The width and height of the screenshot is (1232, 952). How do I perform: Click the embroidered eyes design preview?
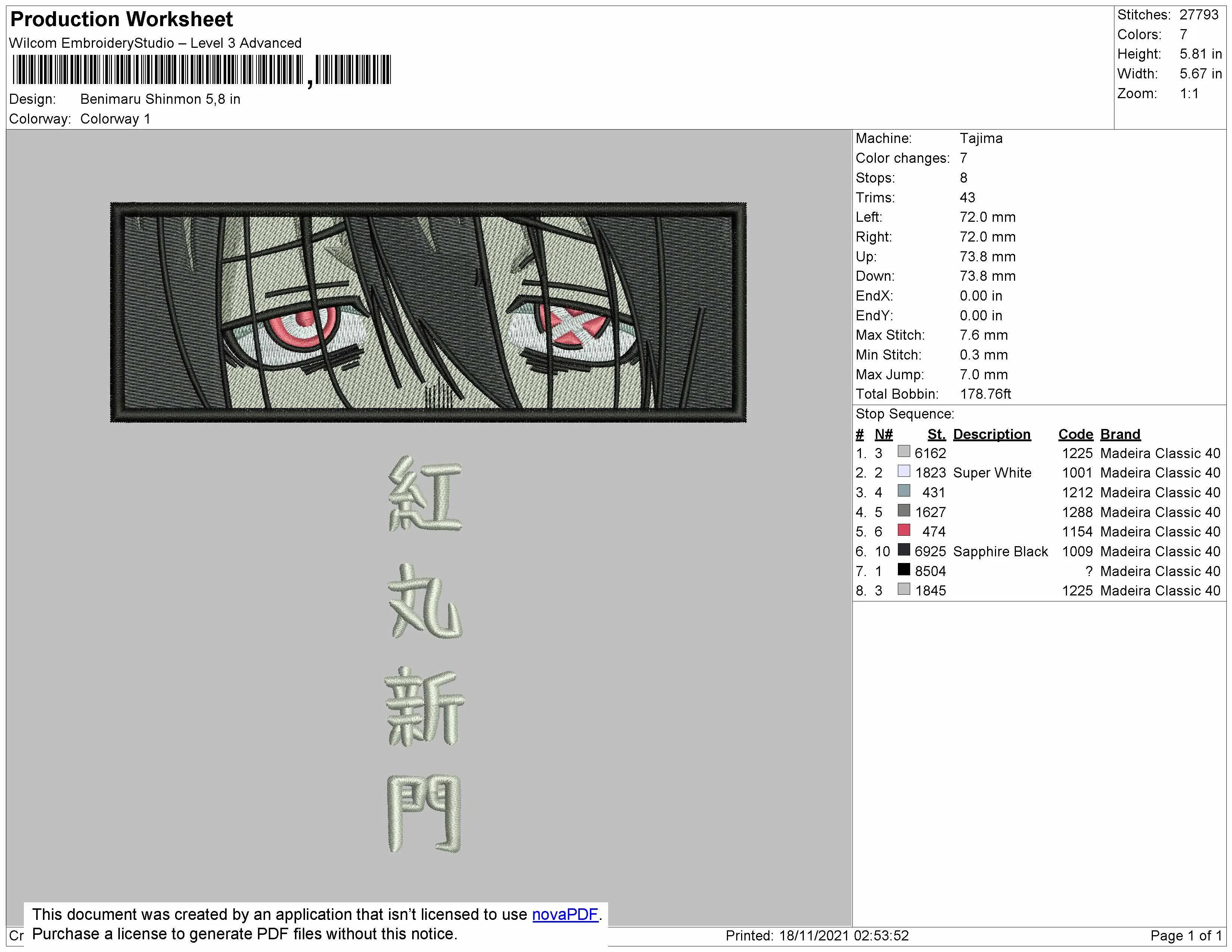(428, 312)
